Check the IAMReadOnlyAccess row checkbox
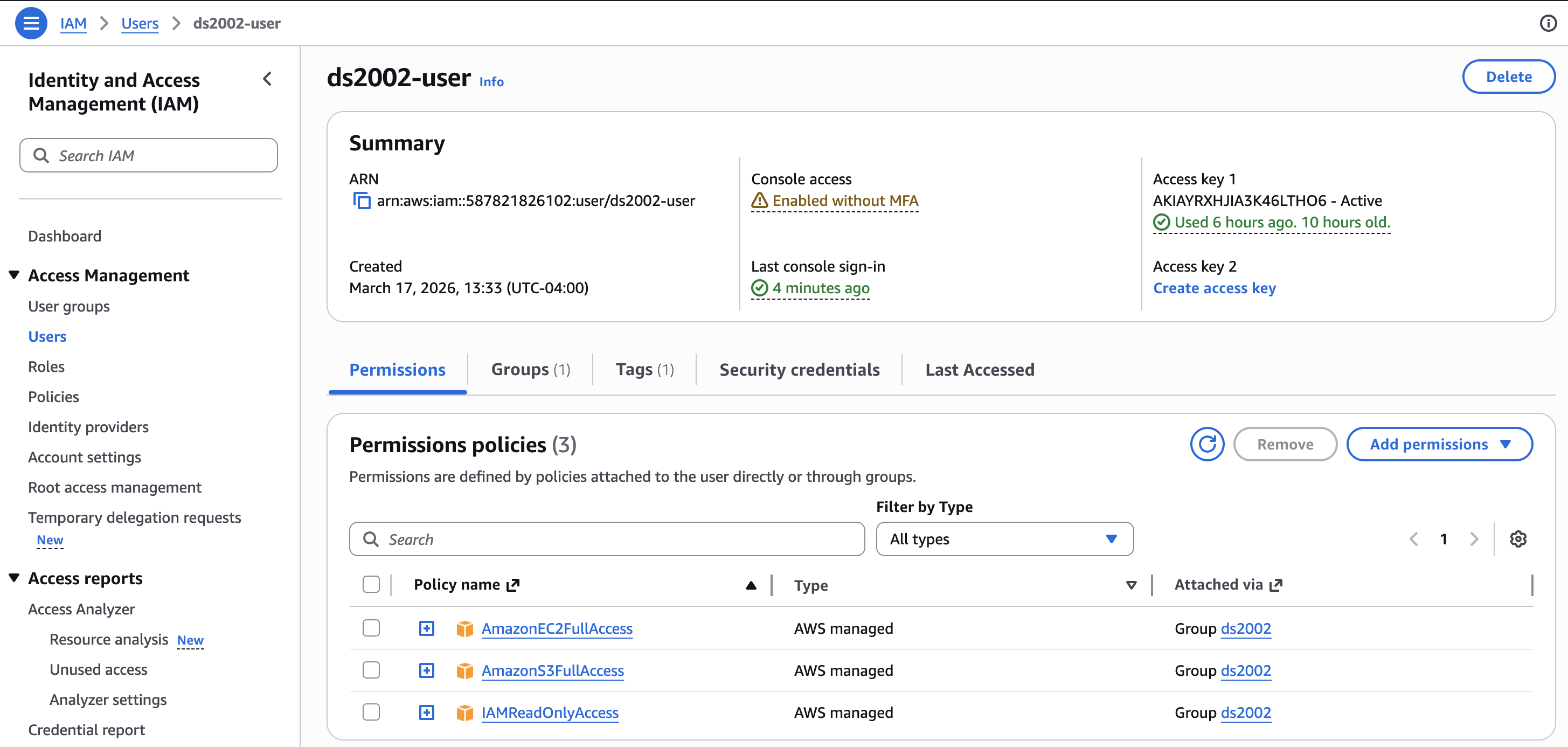 point(371,711)
